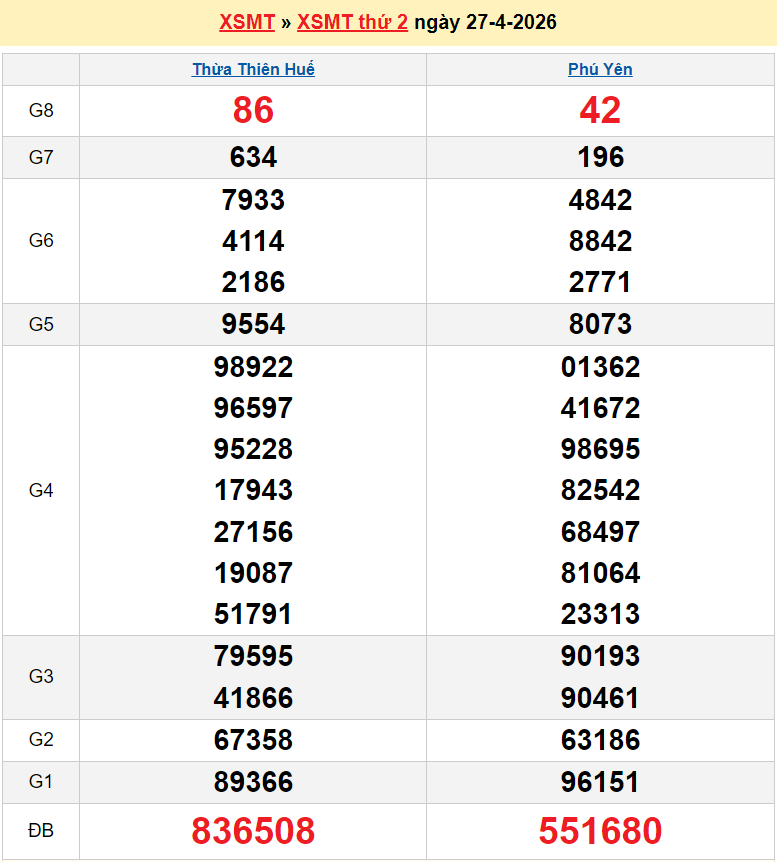
Task: Open the Thừa Thiên Huế column link
Action: tap(253, 69)
